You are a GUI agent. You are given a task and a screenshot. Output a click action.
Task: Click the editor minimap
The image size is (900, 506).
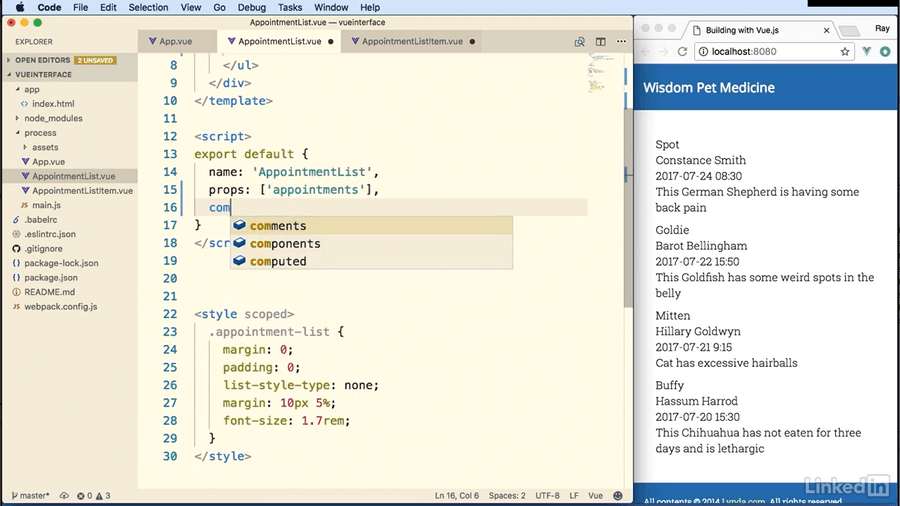pyautogui.click(x=601, y=72)
